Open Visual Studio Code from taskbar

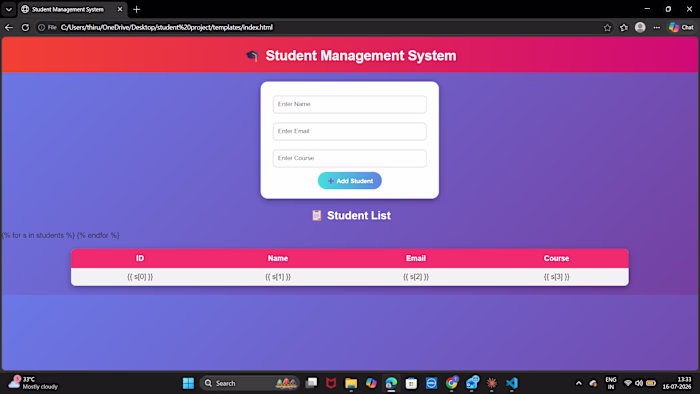[x=512, y=383]
